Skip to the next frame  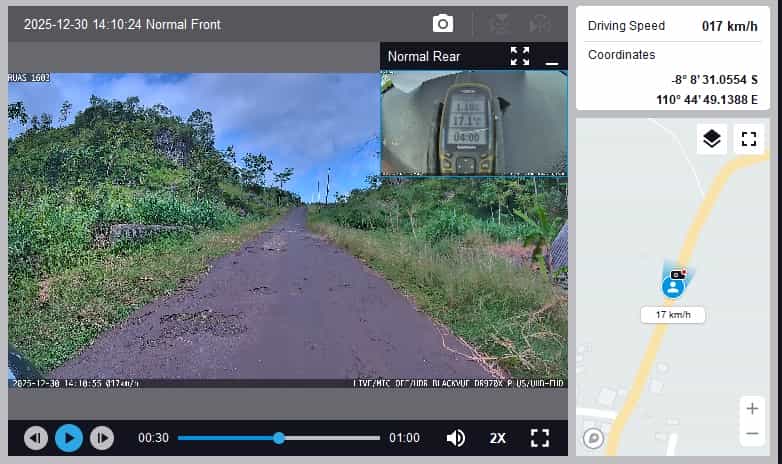point(102,438)
